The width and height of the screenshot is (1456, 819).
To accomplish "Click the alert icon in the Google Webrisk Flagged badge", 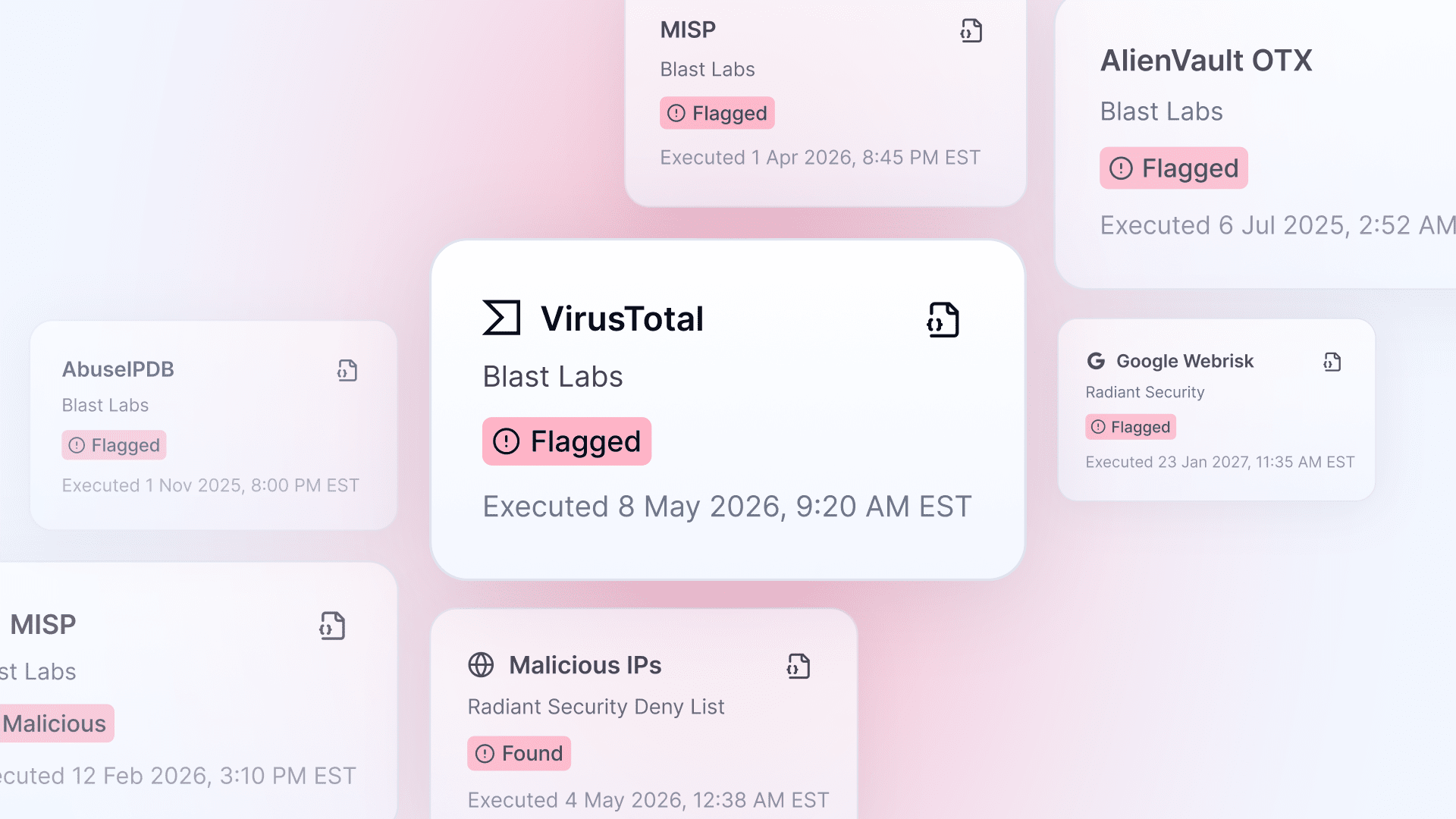I will coord(1098,427).
